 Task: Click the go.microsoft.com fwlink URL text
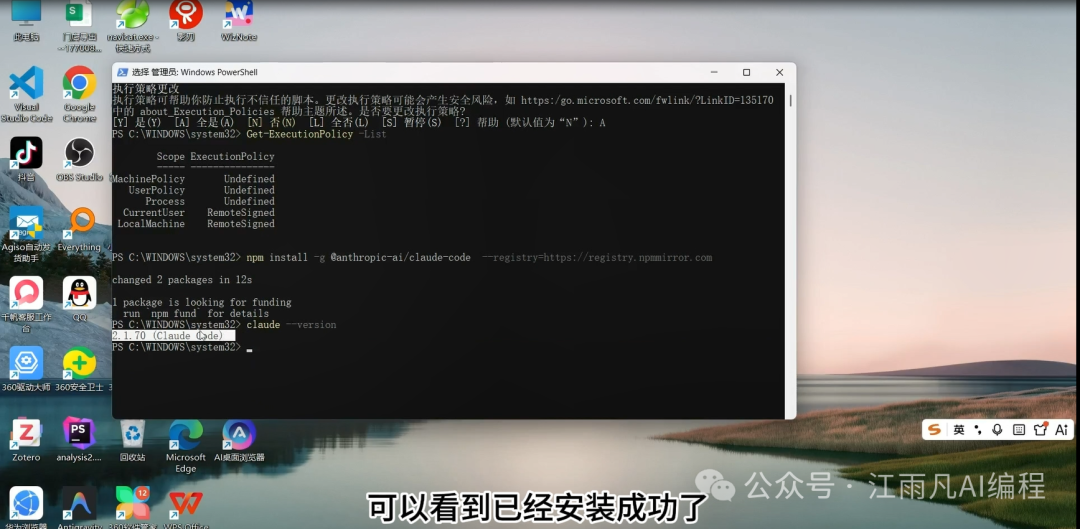click(647, 101)
